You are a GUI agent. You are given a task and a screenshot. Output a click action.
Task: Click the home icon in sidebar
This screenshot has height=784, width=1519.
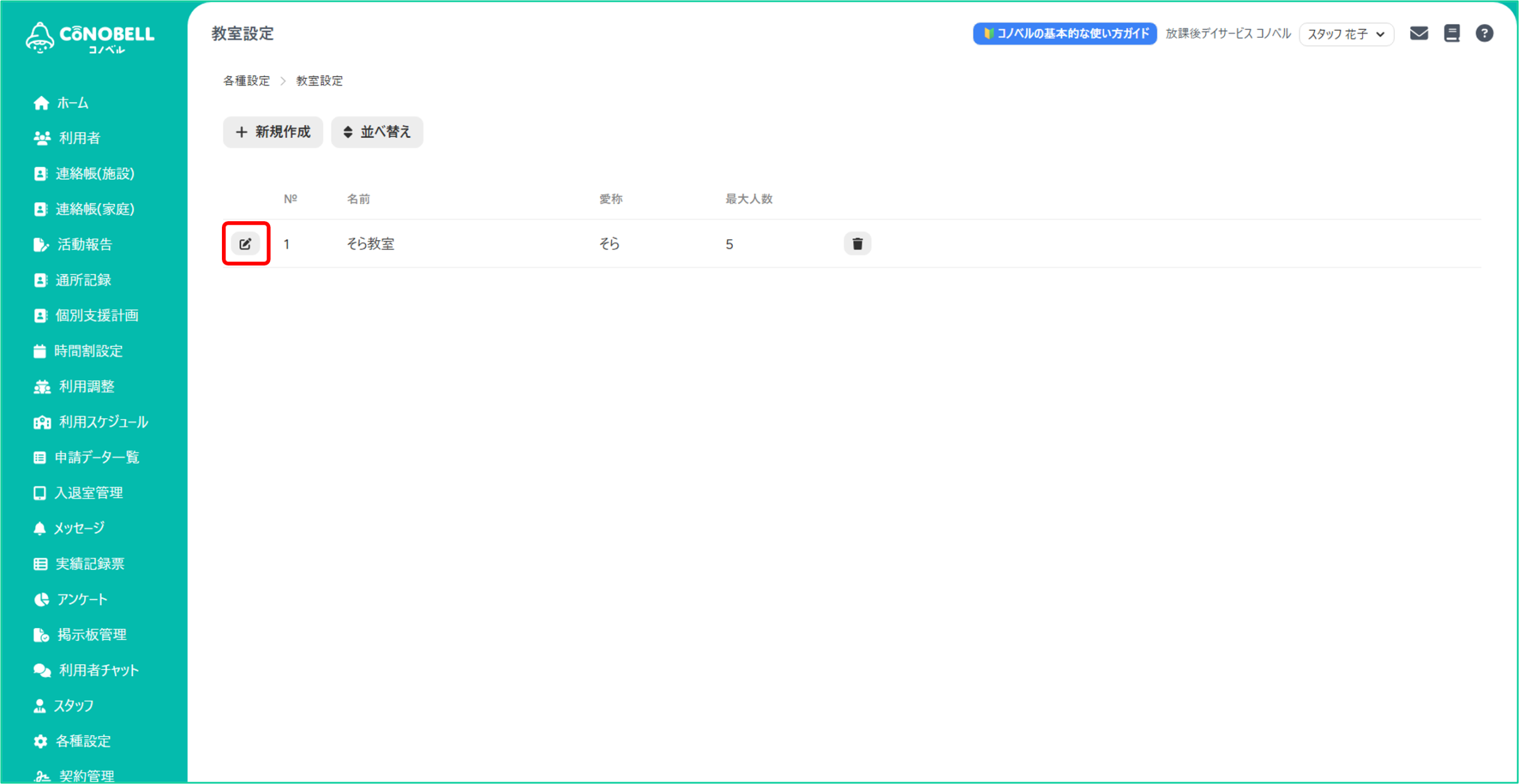point(41,103)
